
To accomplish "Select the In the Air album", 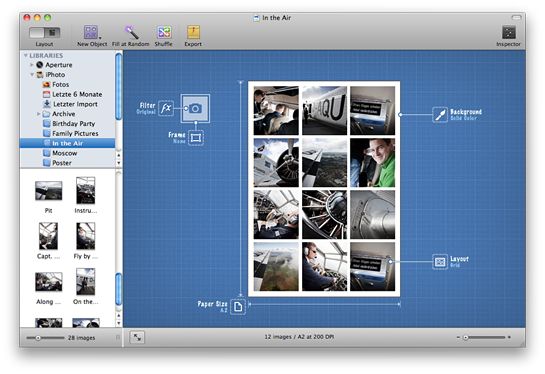I will 67,143.
